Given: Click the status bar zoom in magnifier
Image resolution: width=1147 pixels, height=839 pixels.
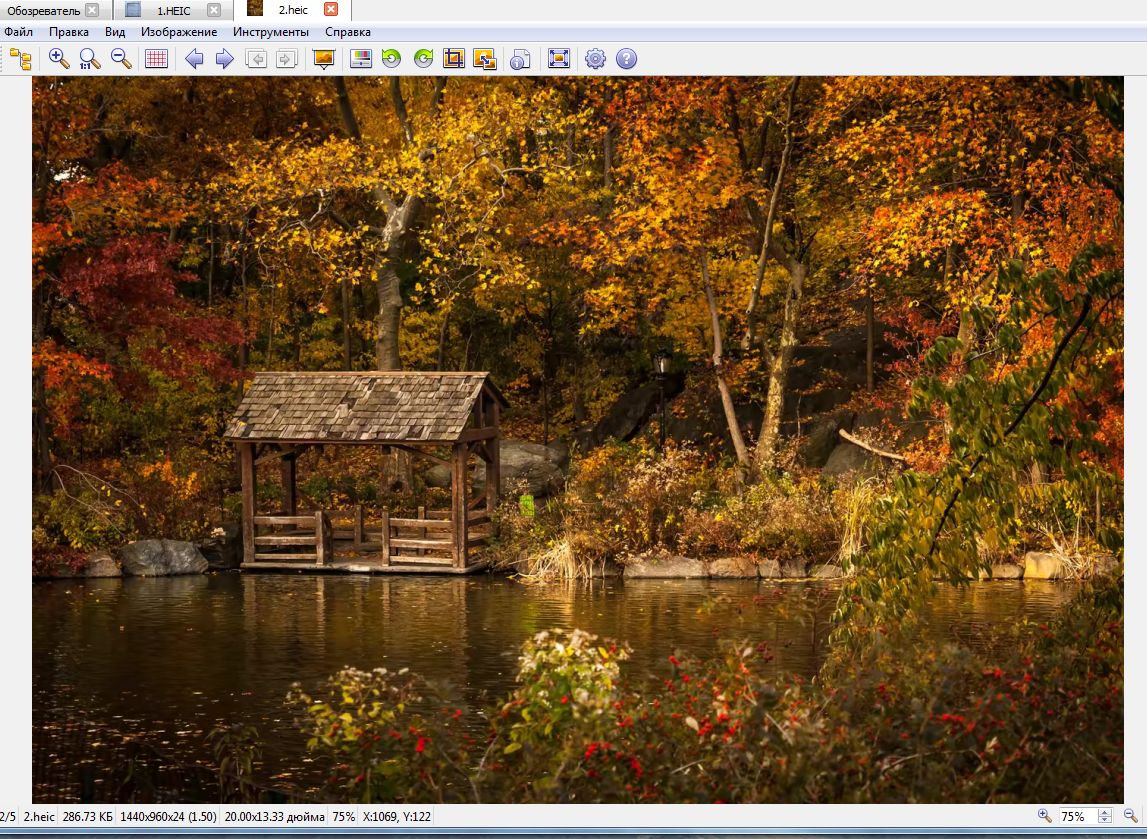Looking at the screenshot, I should [1044, 816].
